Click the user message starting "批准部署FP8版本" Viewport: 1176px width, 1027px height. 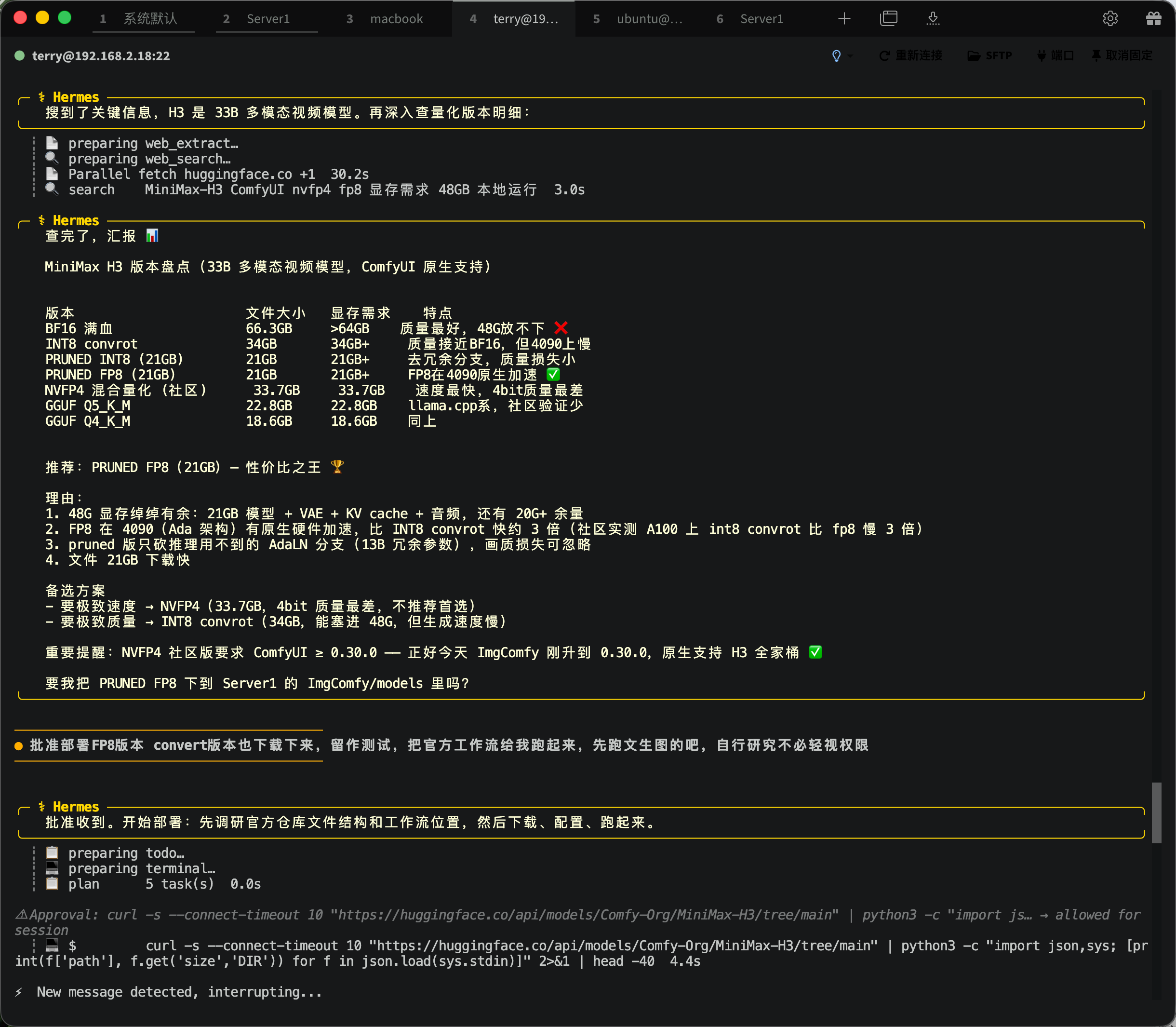coord(449,745)
